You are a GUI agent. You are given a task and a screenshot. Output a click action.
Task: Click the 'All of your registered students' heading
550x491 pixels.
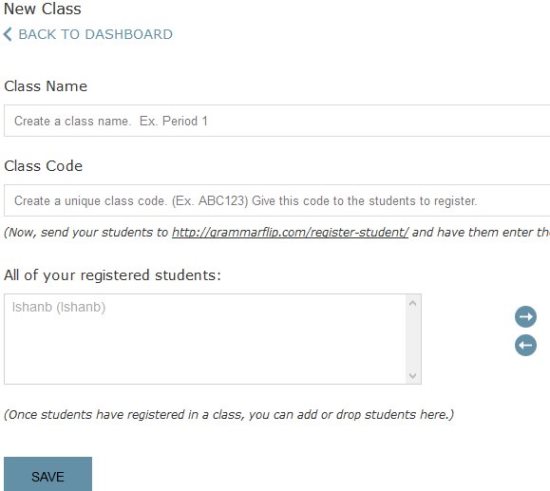click(113, 275)
